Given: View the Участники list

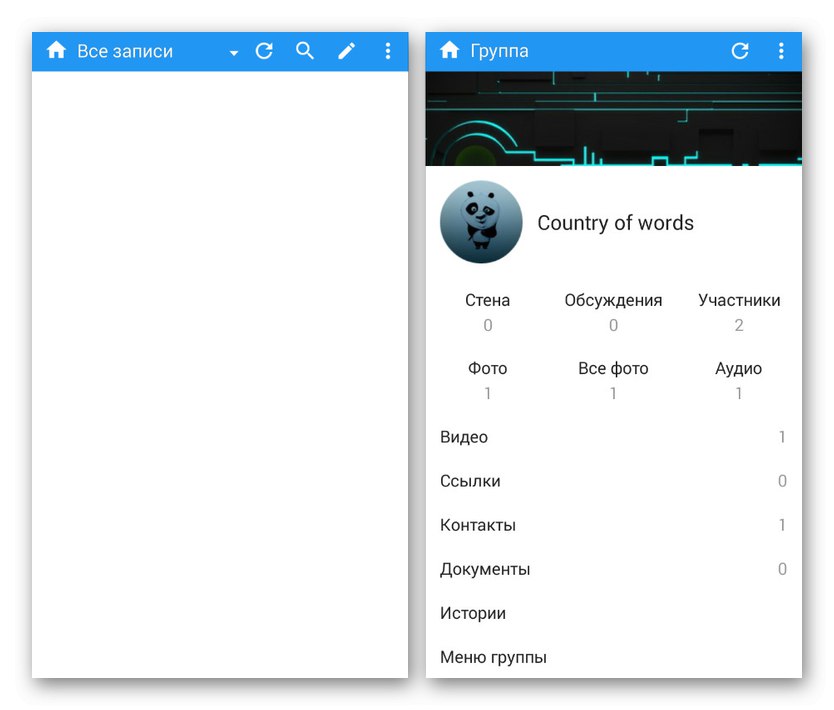Looking at the screenshot, I should click(739, 312).
